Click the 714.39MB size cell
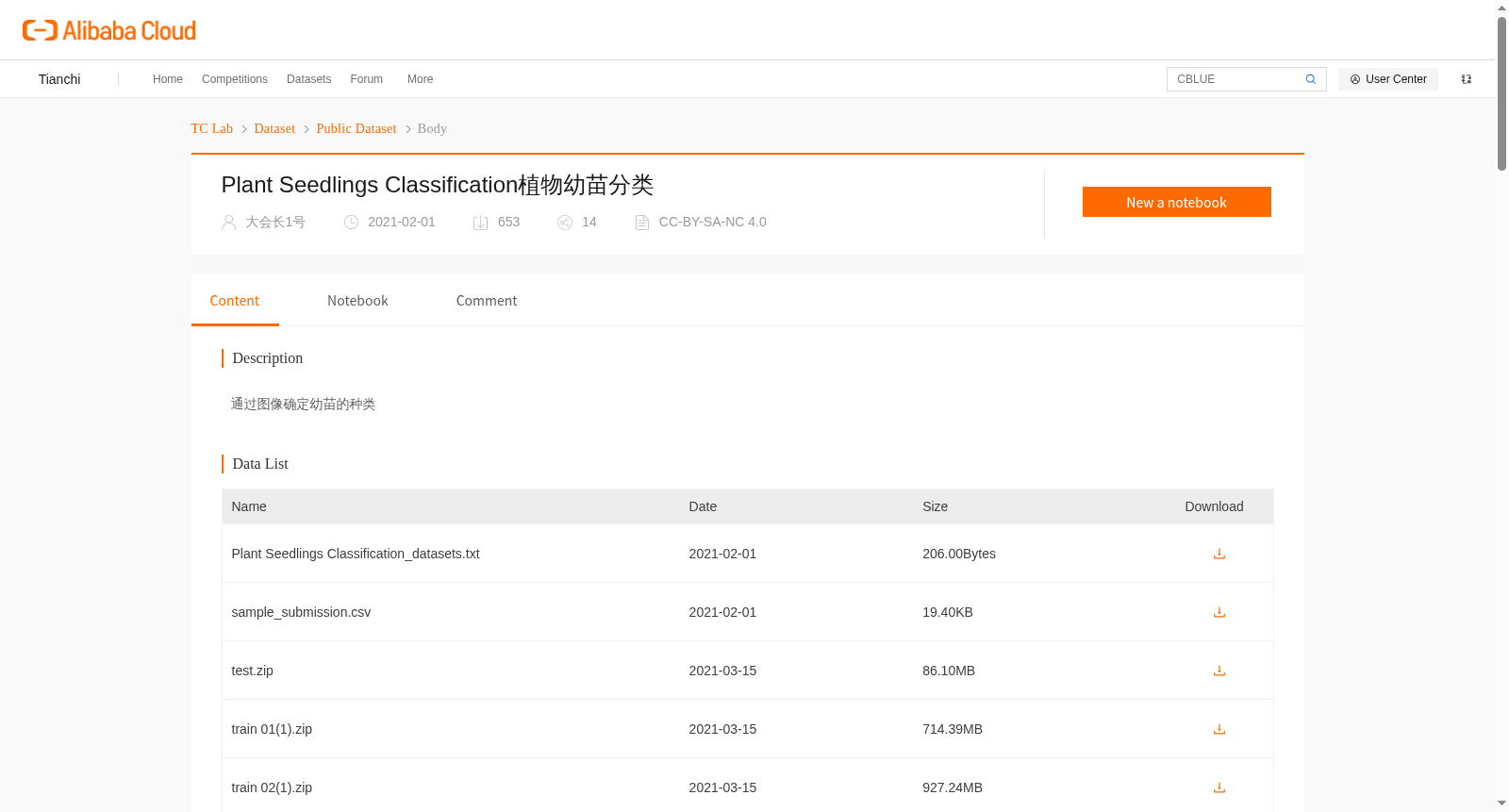The image size is (1509, 812). 953,729
